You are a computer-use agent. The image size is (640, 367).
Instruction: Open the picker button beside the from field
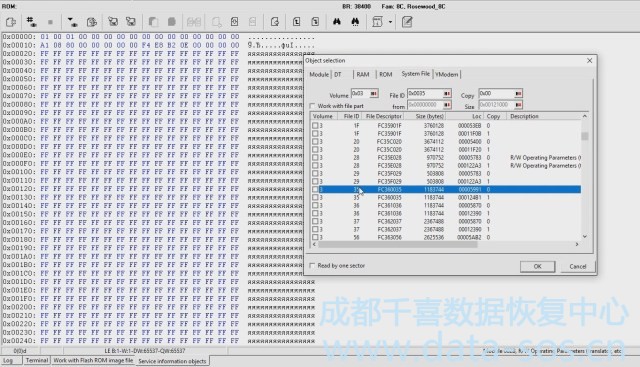(447, 105)
